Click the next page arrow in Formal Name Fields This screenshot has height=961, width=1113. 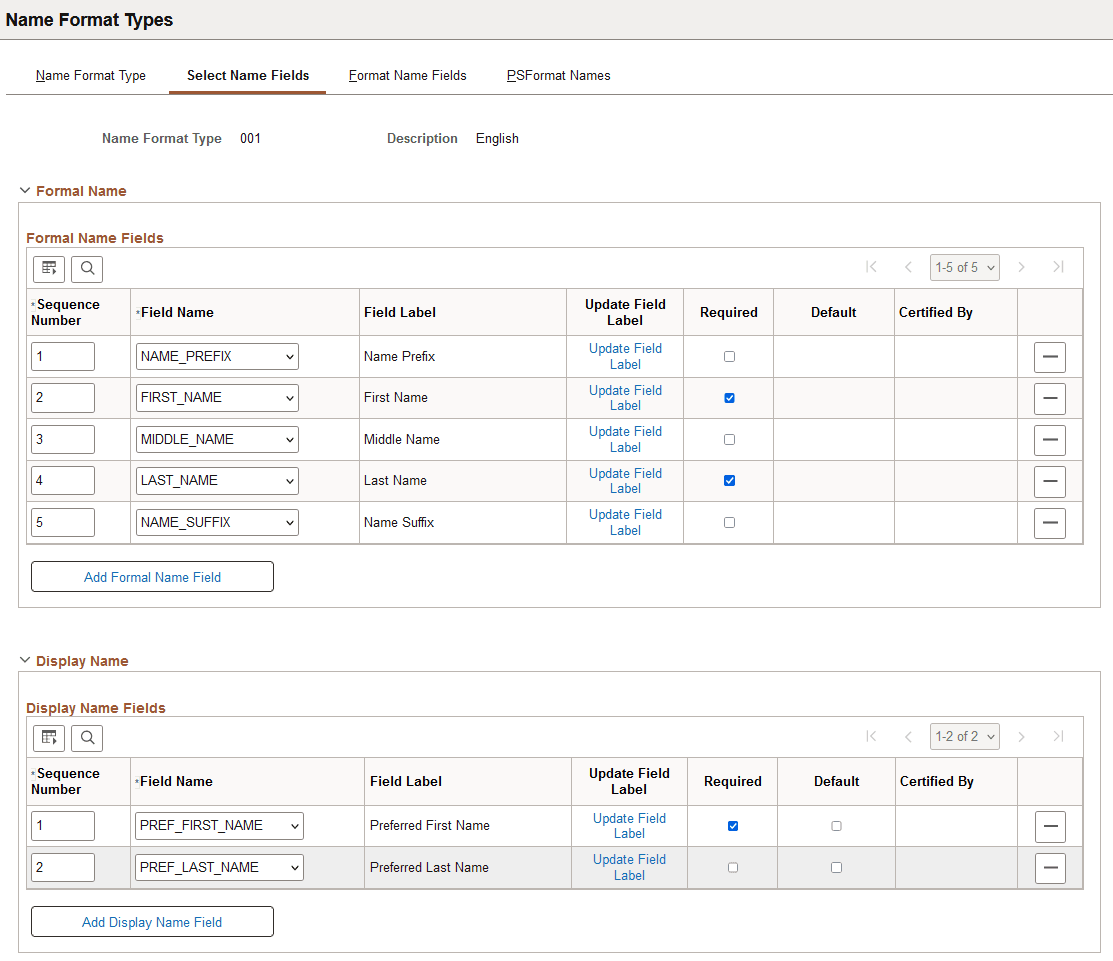pos(1021,267)
